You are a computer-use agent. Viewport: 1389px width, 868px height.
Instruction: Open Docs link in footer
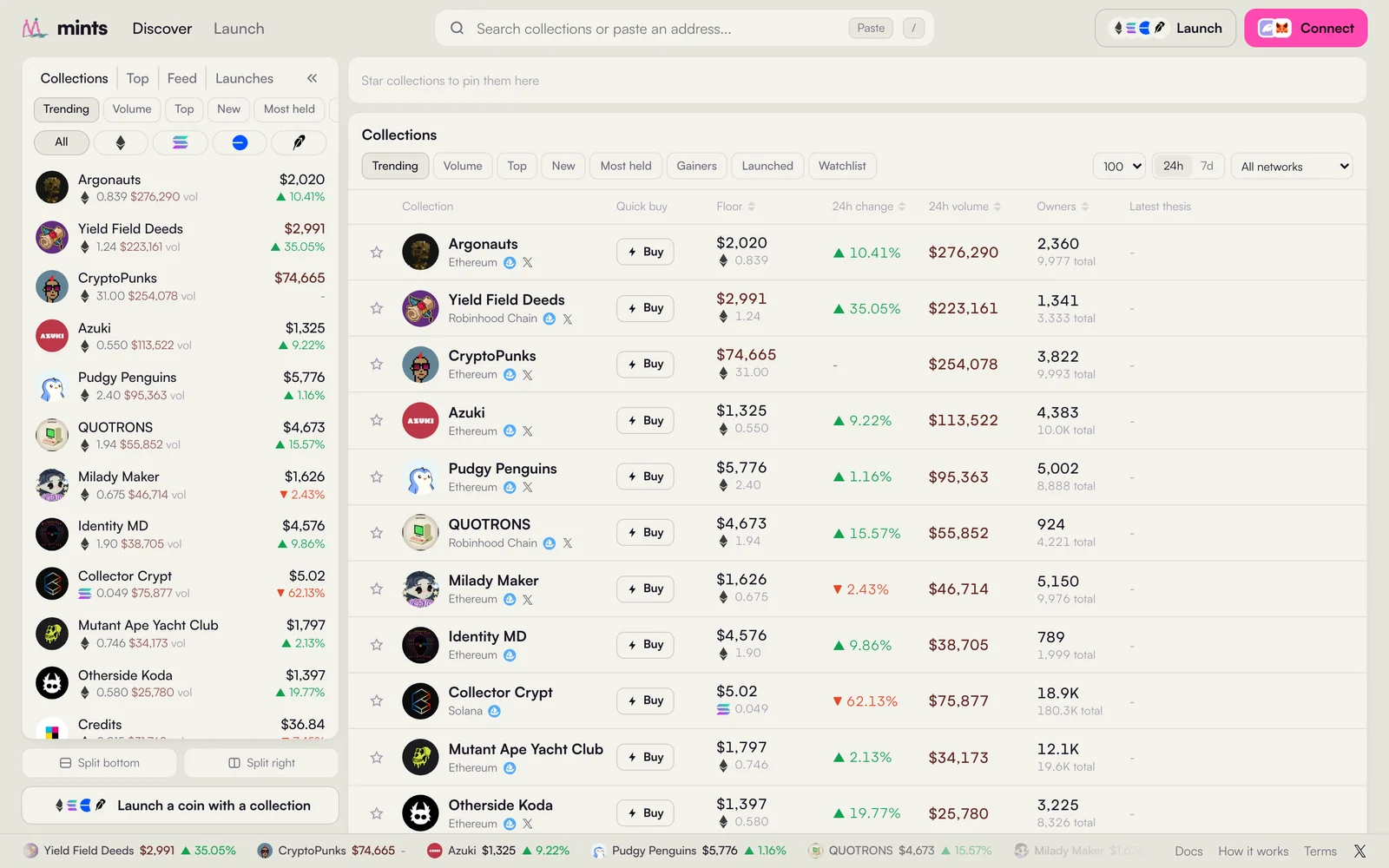coord(1188,852)
